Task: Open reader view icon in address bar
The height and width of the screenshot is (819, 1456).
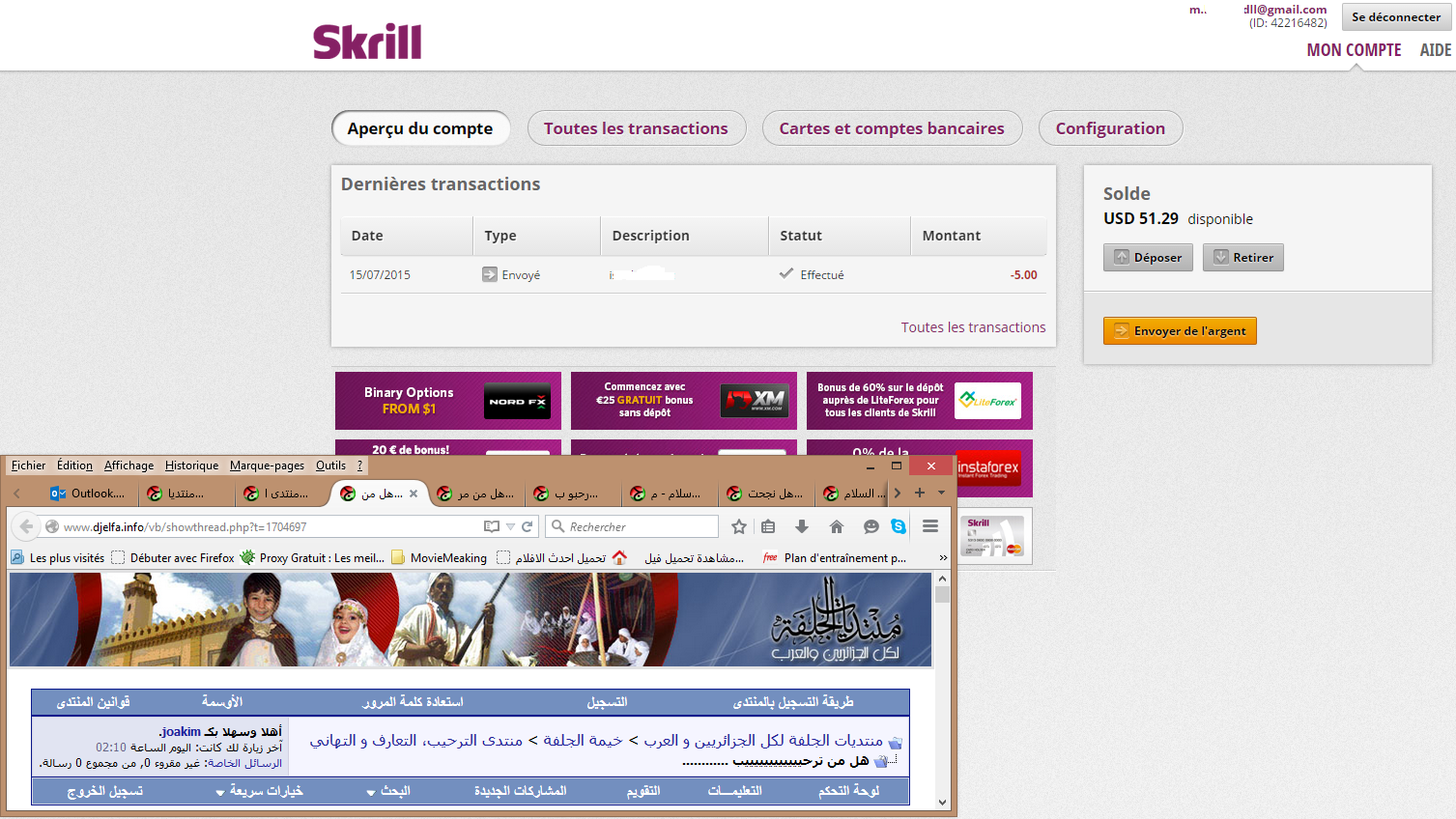Action: click(x=492, y=526)
